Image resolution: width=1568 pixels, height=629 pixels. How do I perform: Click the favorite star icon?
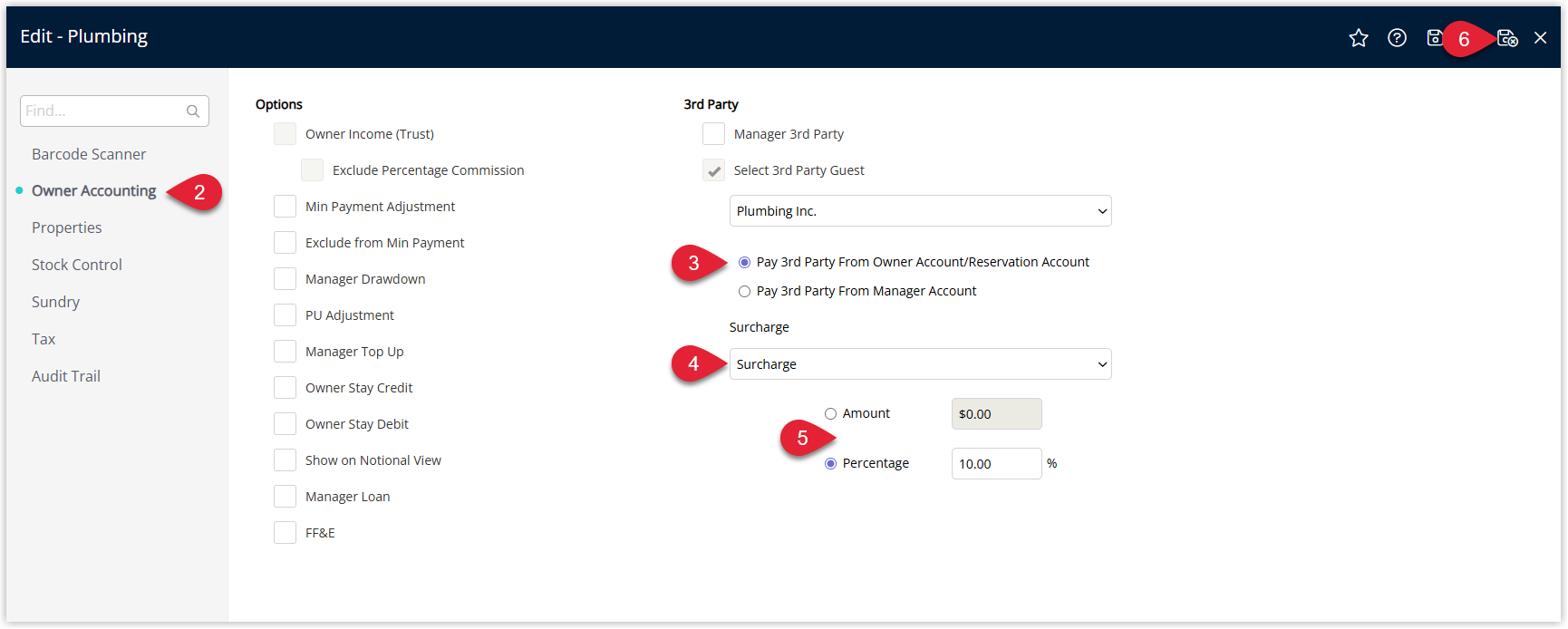1358,37
